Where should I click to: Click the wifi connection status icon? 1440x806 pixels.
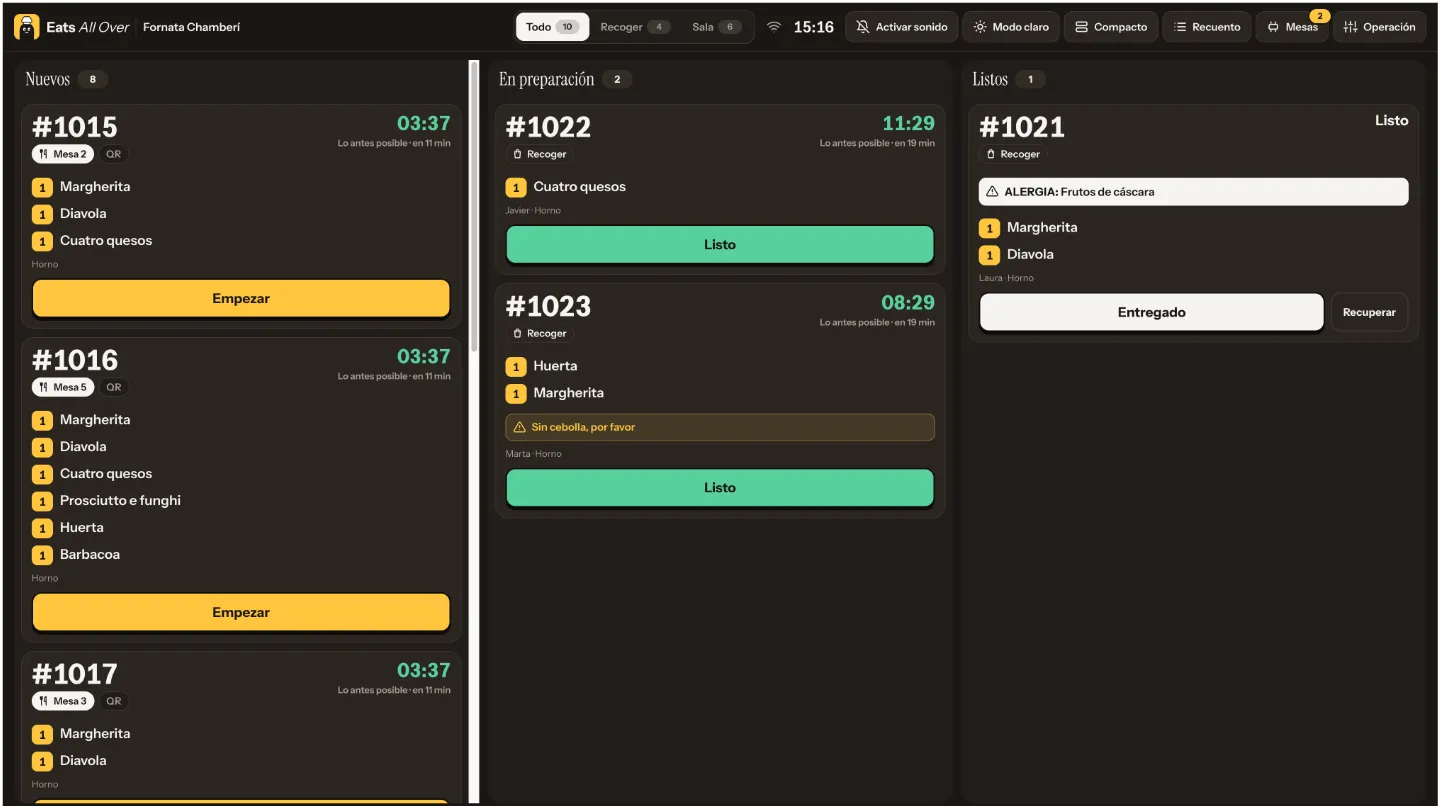coord(774,27)
